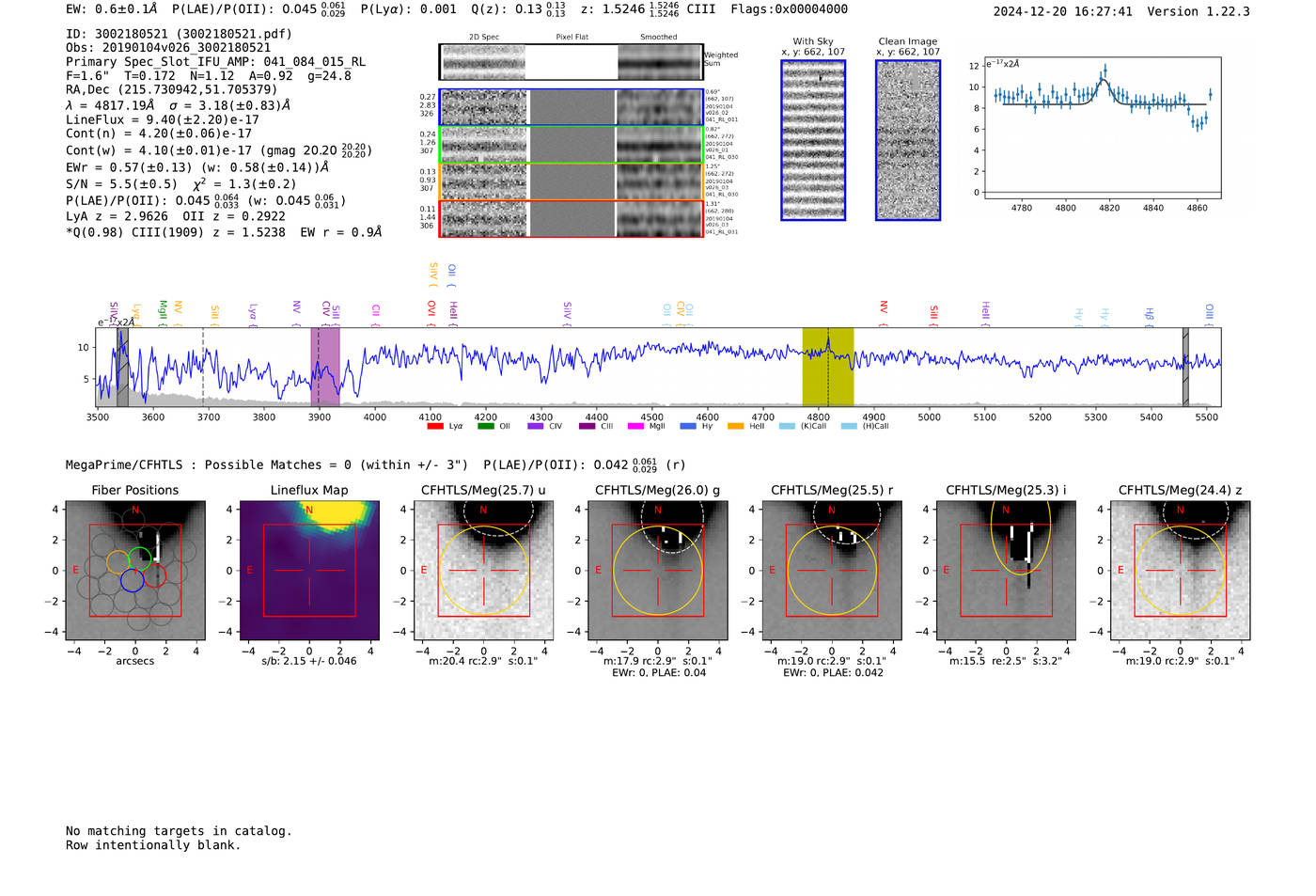Click the Lyα red legend swatch

coord(434,426)
